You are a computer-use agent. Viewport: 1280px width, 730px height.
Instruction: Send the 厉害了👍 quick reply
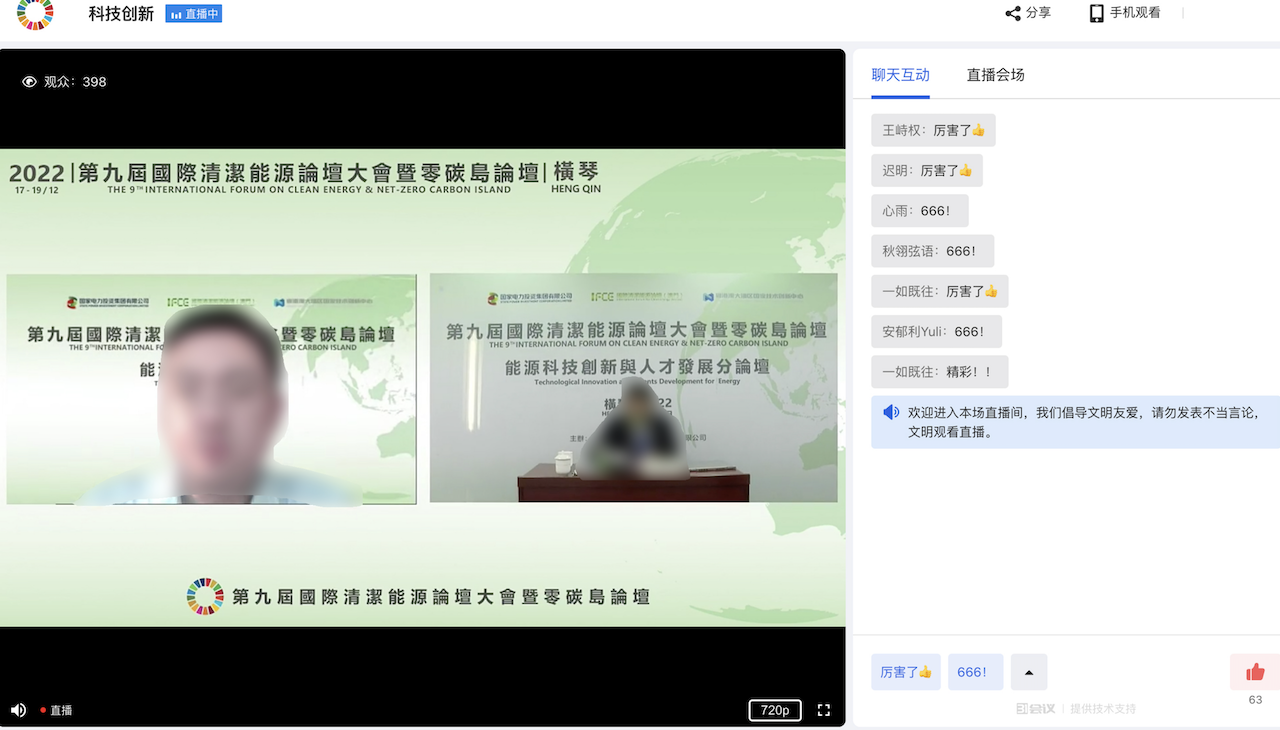pyautogui.click(x=905, y=672)
